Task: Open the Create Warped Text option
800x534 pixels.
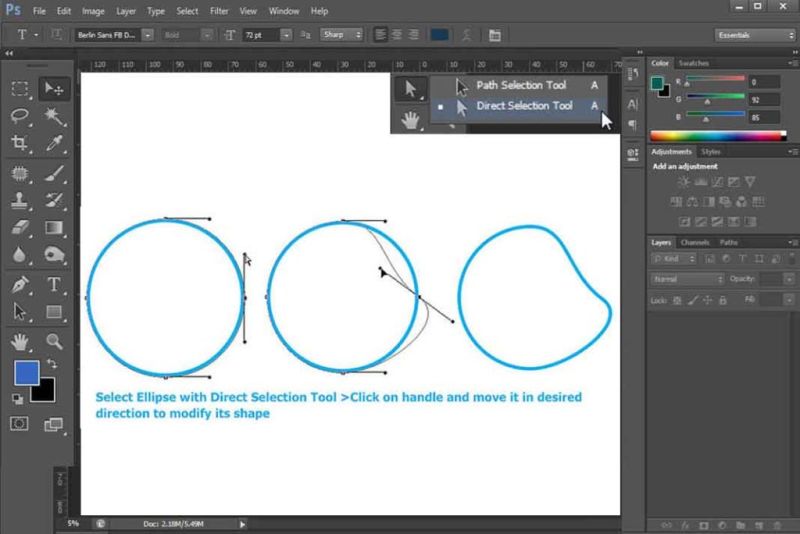Action: pos(466,35)
